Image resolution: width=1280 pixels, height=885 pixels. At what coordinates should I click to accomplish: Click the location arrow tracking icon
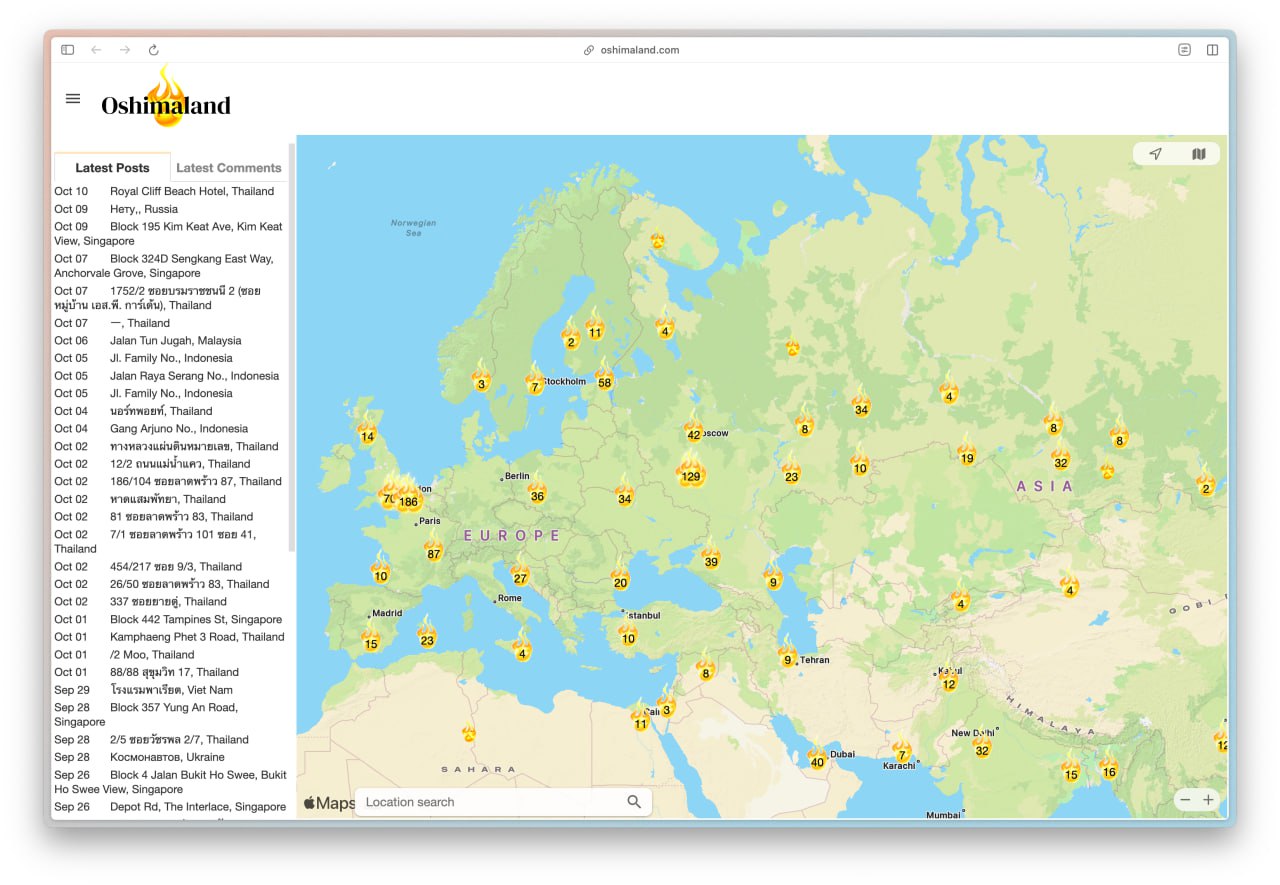coord(1155,154)
